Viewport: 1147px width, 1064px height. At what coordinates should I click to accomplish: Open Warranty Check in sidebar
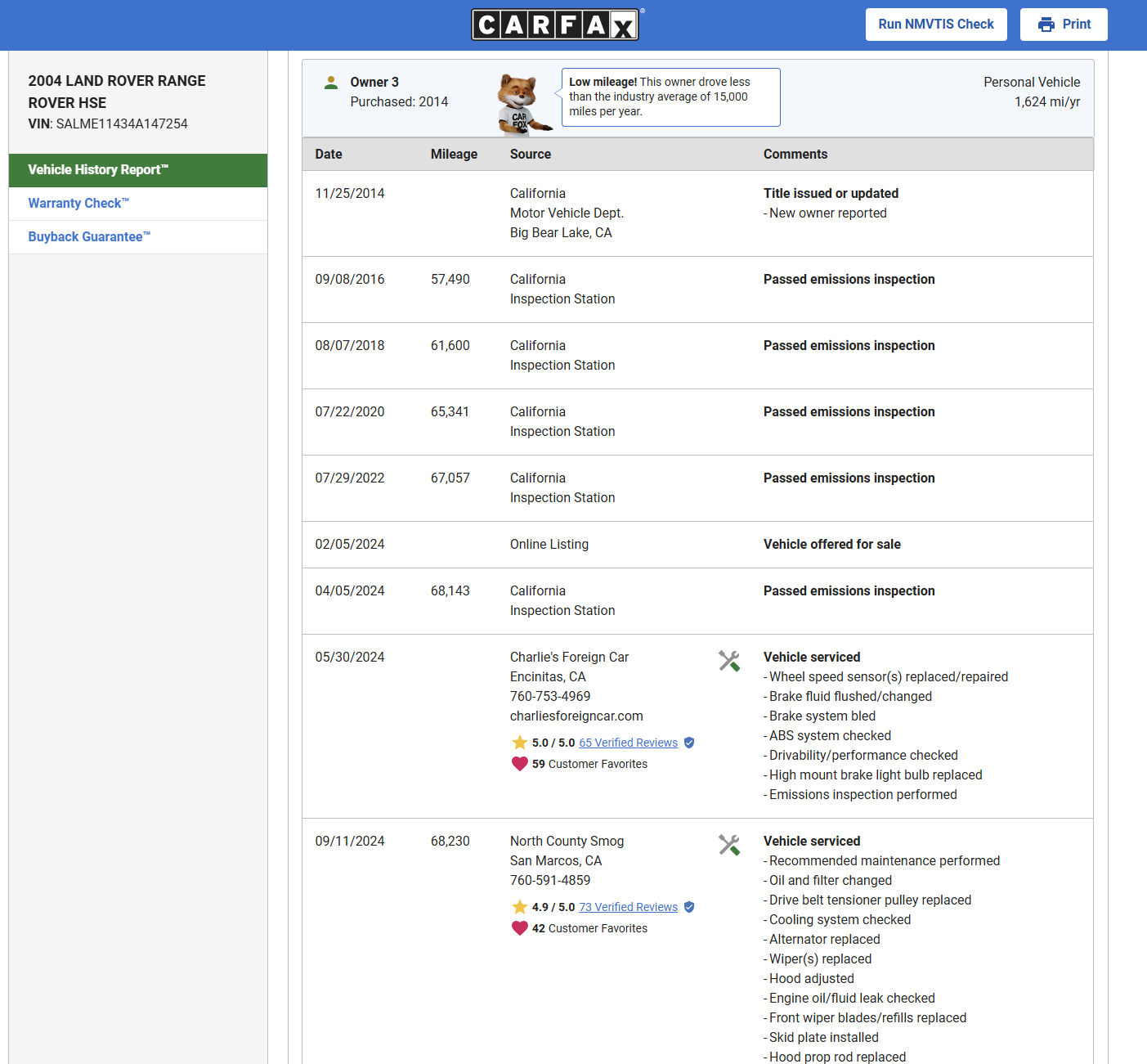pos(138,204)
